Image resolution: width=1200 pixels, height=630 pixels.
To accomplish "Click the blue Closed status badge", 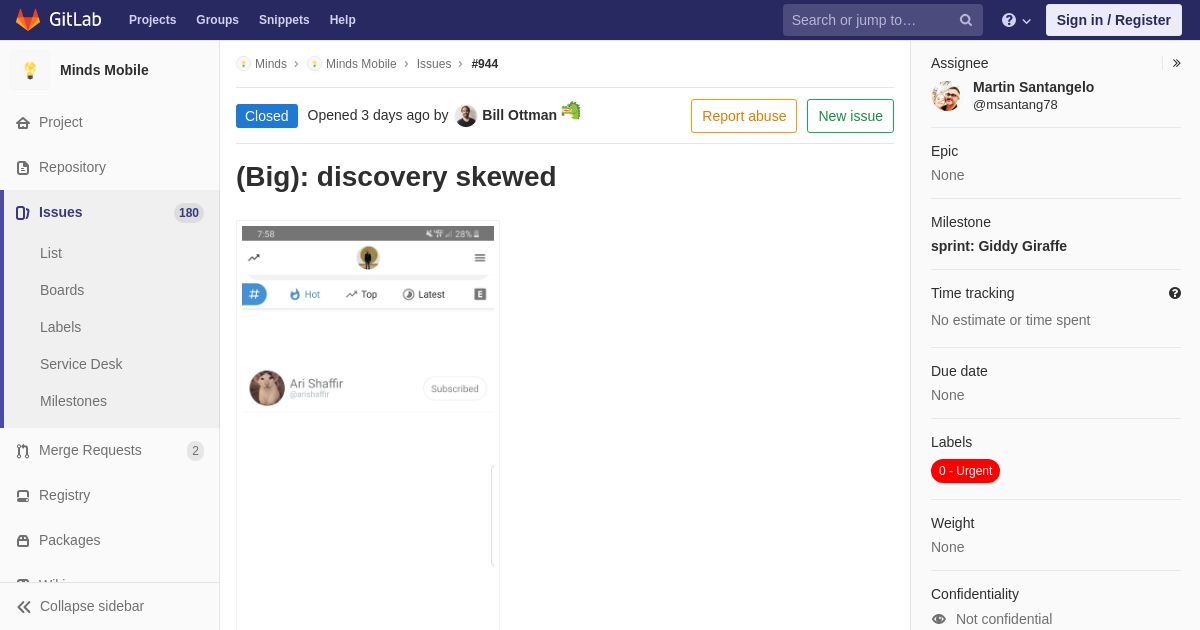I will (267, 116).
